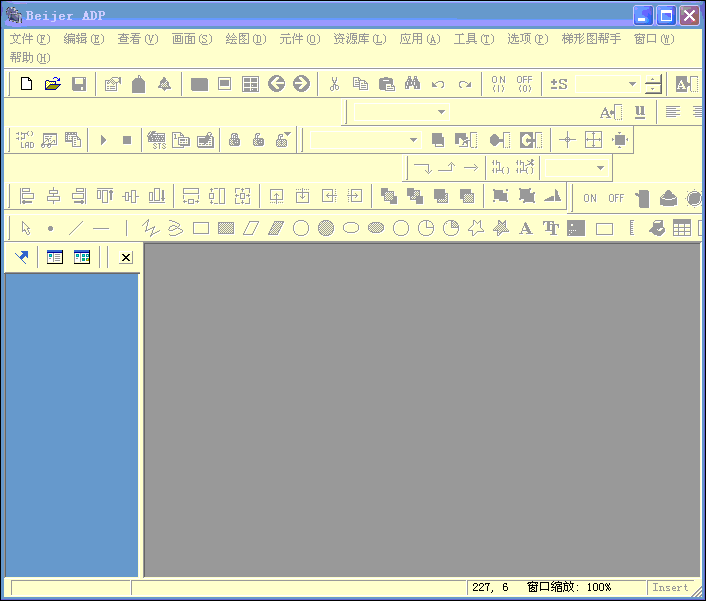The width and height of the screenshot is (706, 601).
Task: Click the scissors Cut icon
Action: (x=335, y=84)
